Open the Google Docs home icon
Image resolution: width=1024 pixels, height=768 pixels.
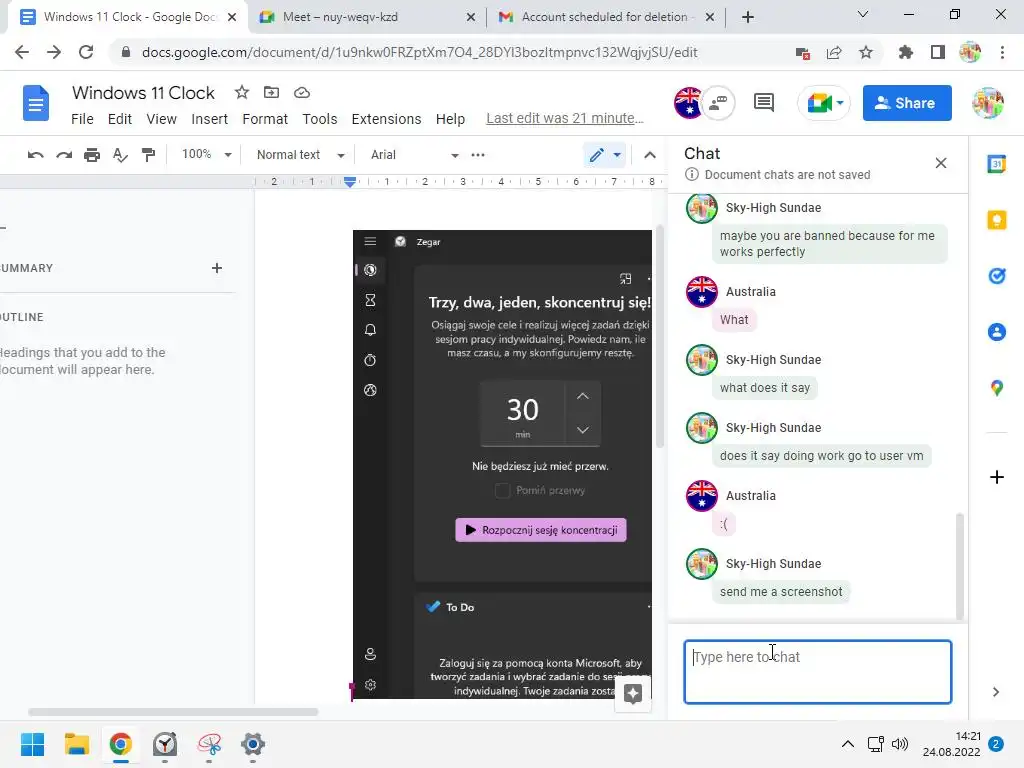[36, 103]
